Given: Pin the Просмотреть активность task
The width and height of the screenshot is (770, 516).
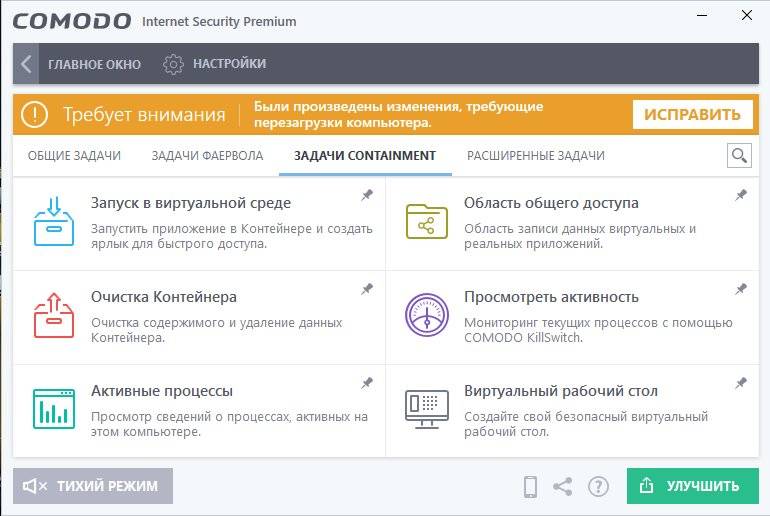Looking at the screenshot, I should 741,289.
